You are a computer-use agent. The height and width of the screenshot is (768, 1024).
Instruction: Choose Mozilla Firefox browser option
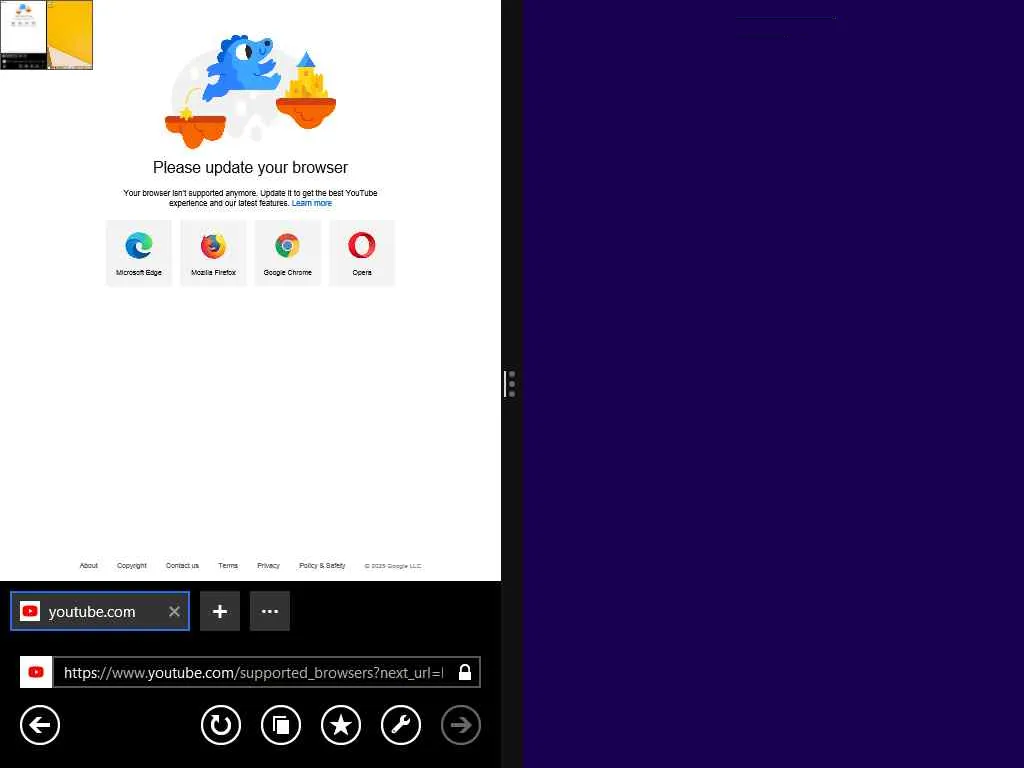pyautogui.click(x=214, y=253)
